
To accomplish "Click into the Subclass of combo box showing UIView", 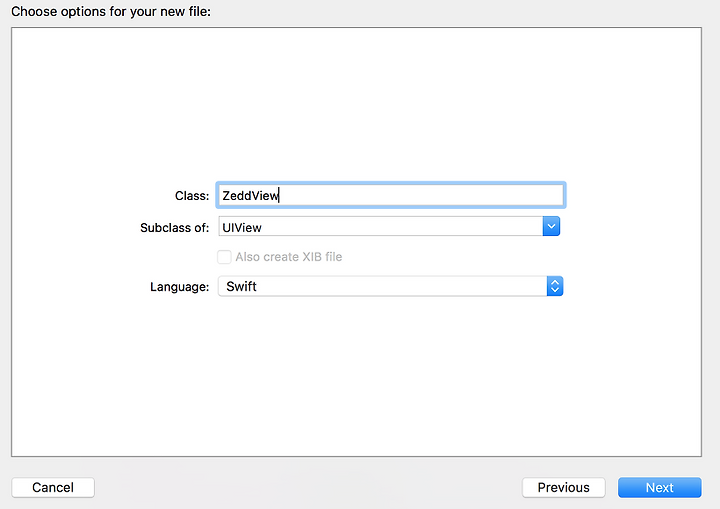I will click(x=381, y=226).
